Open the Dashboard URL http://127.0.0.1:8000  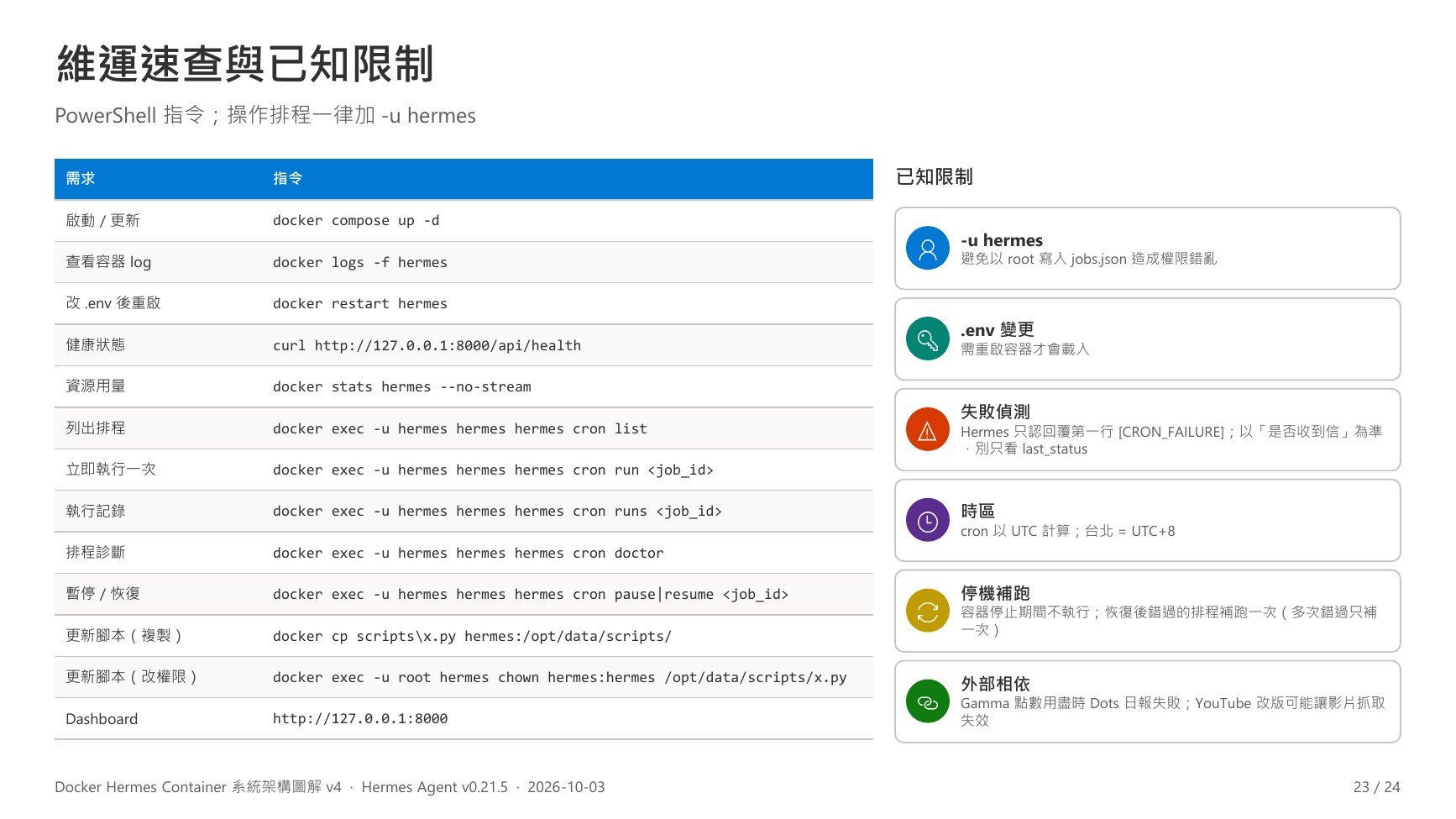(x=360, y=719)
